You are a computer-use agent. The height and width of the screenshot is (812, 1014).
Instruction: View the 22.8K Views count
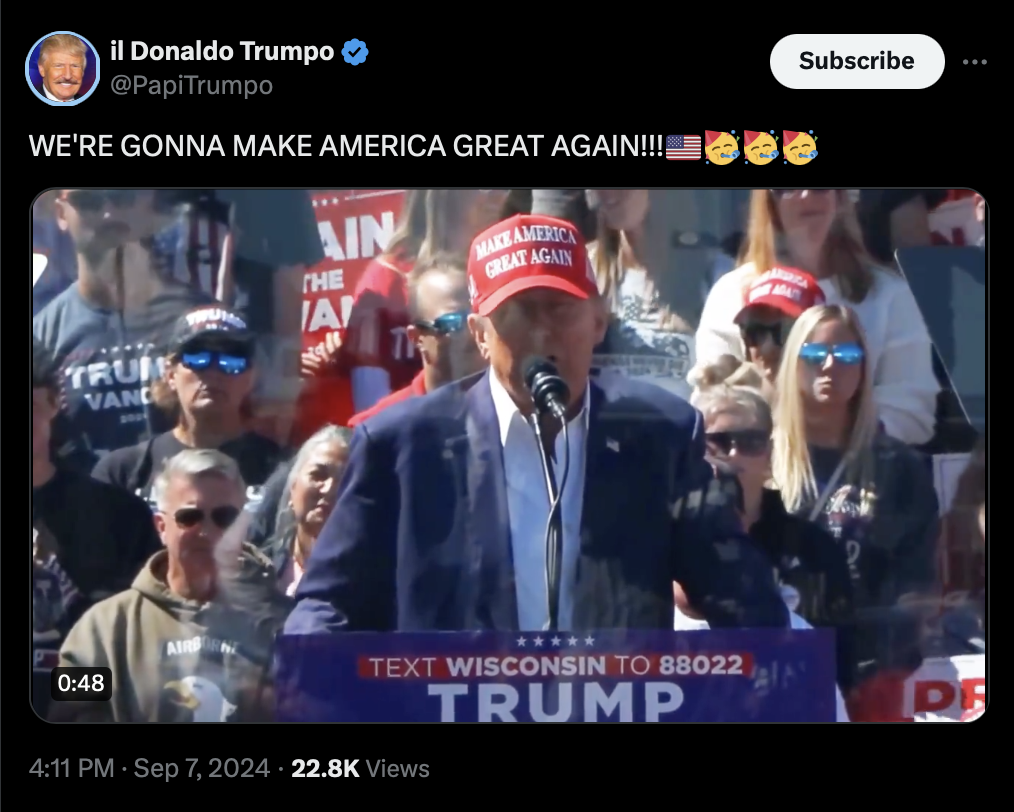coord(360,768)
